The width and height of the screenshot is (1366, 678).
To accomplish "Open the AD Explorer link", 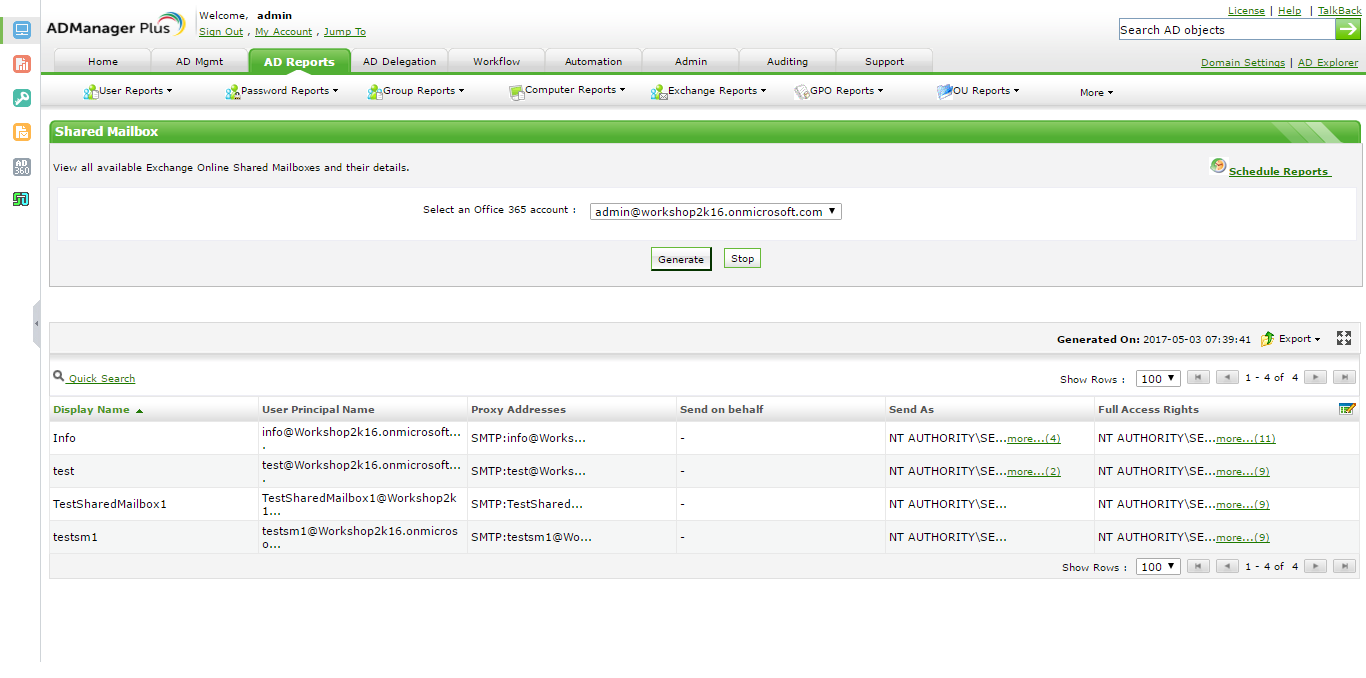I will pyautogui.click(x=1328, y=63).
